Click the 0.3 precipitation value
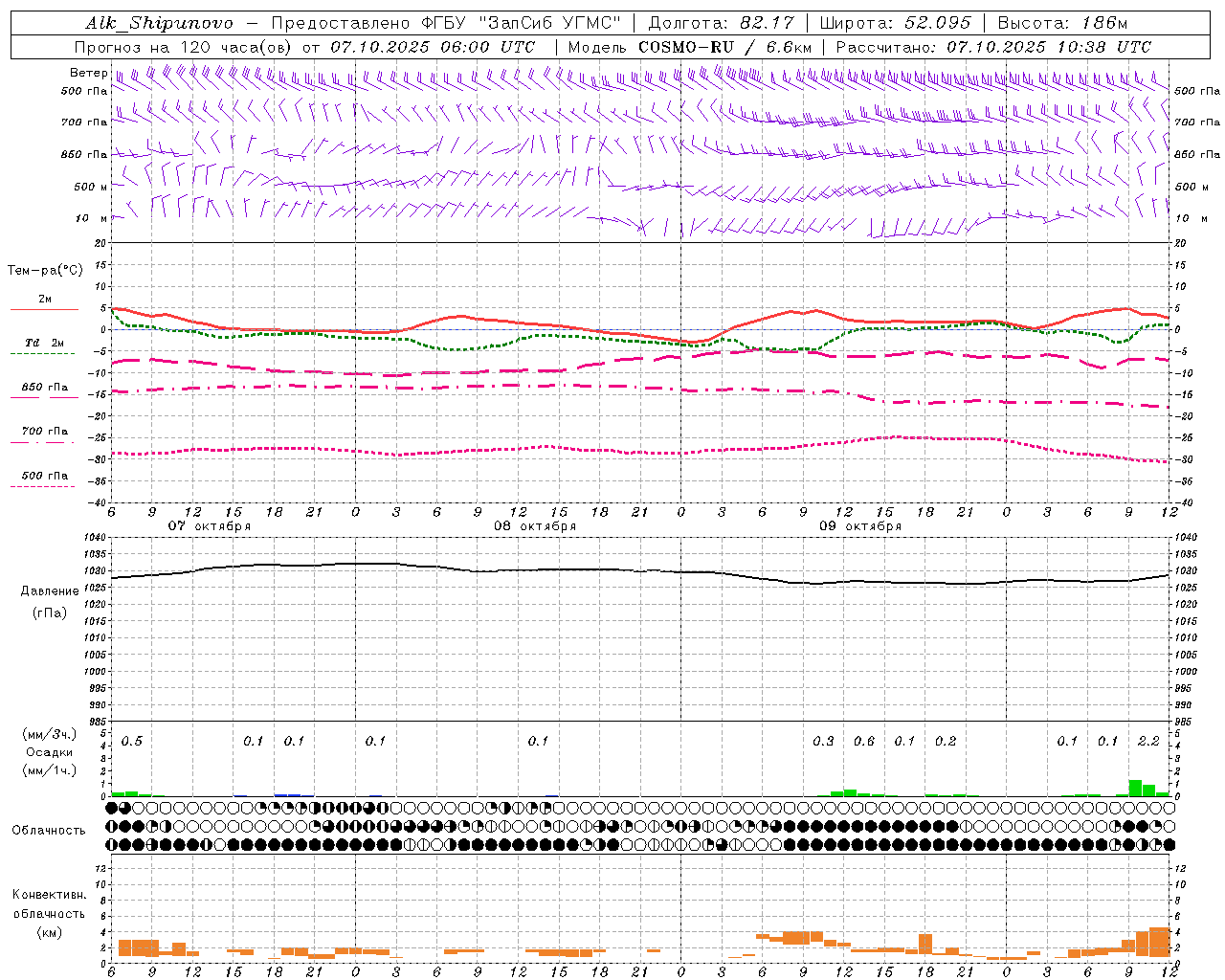 pos(823,742)
